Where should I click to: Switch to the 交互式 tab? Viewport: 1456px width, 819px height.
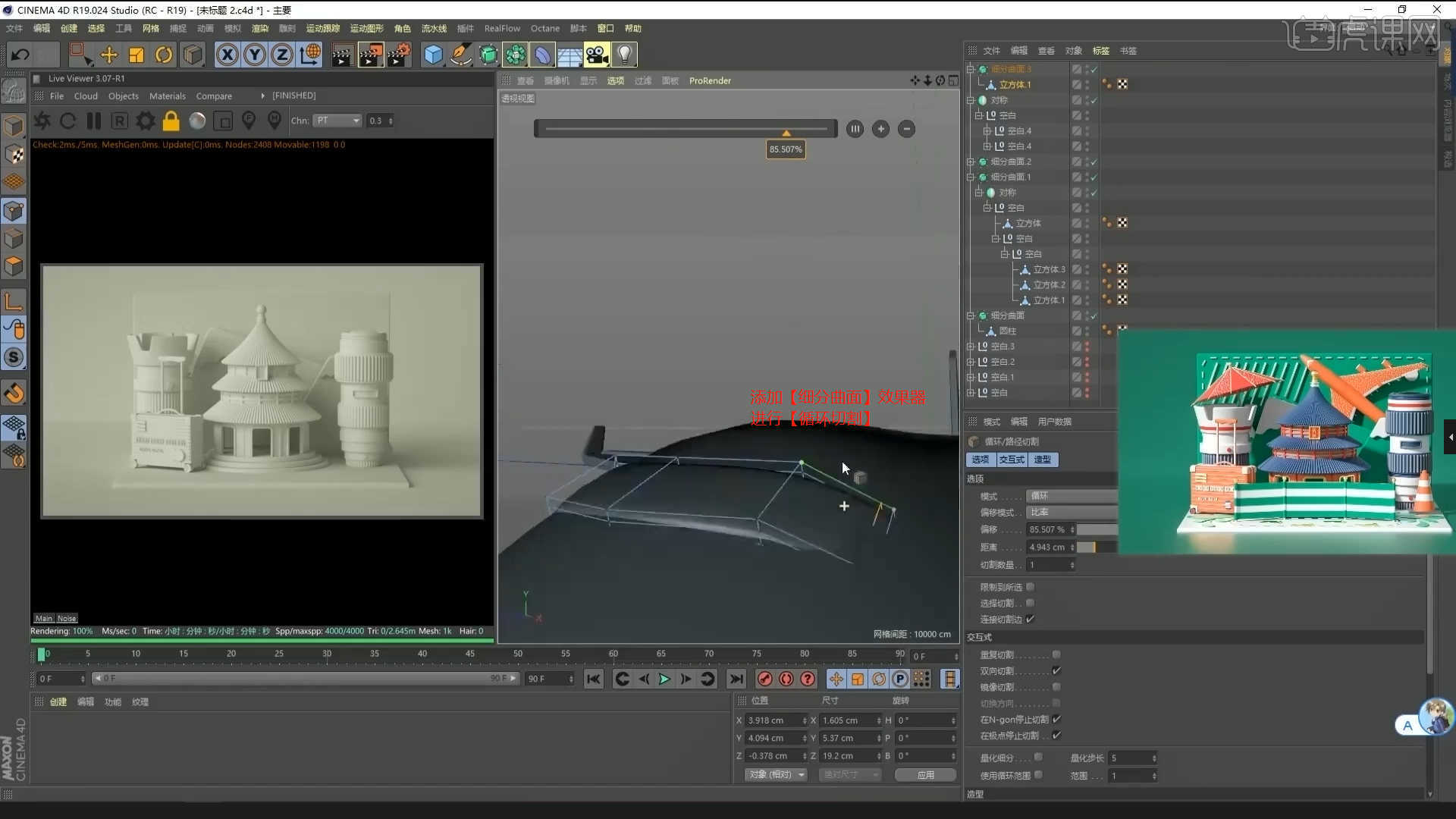(x=1011, y=460)
